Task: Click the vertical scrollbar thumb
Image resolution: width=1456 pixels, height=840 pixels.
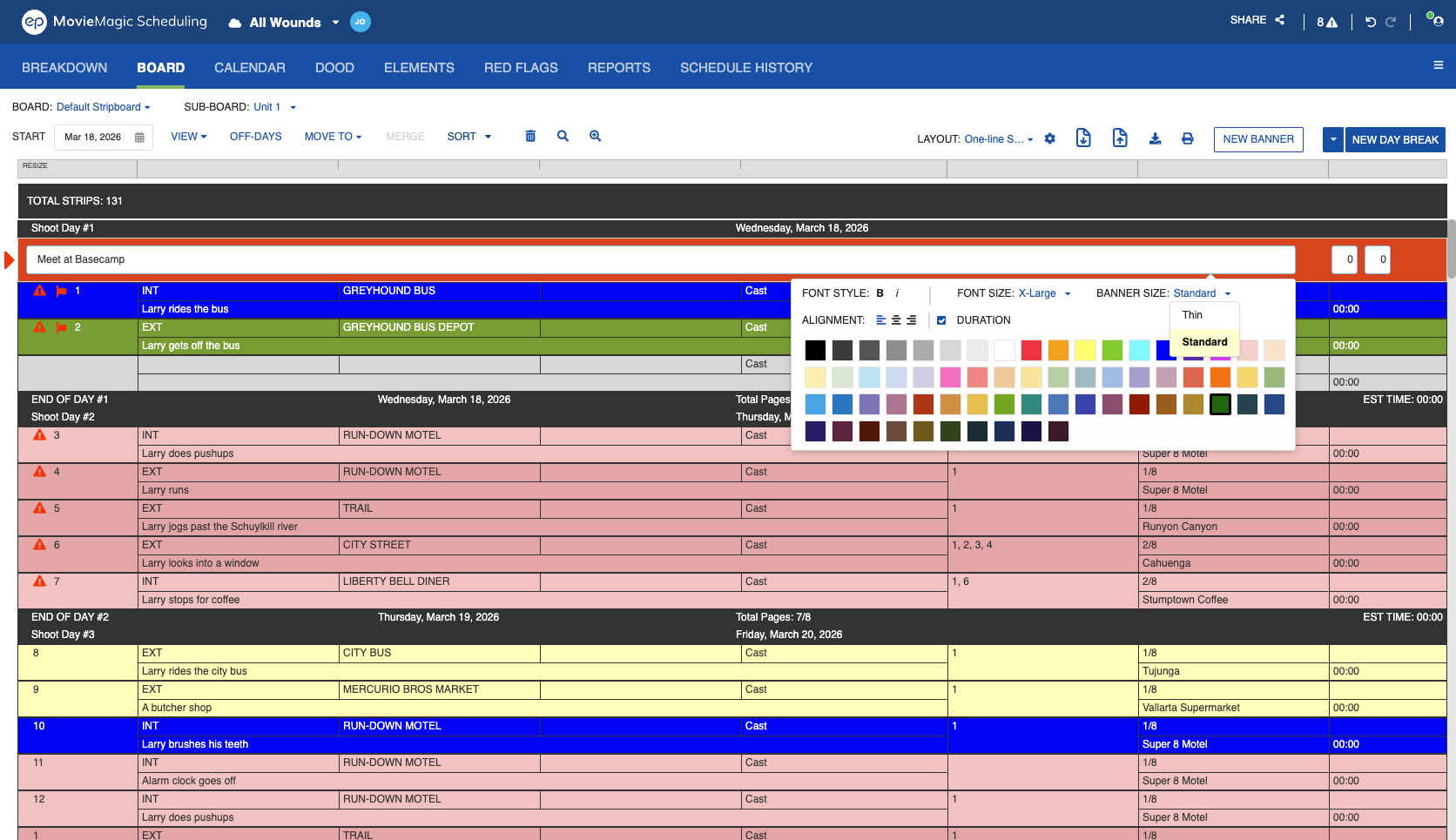Action: (x=1451, y=249)
